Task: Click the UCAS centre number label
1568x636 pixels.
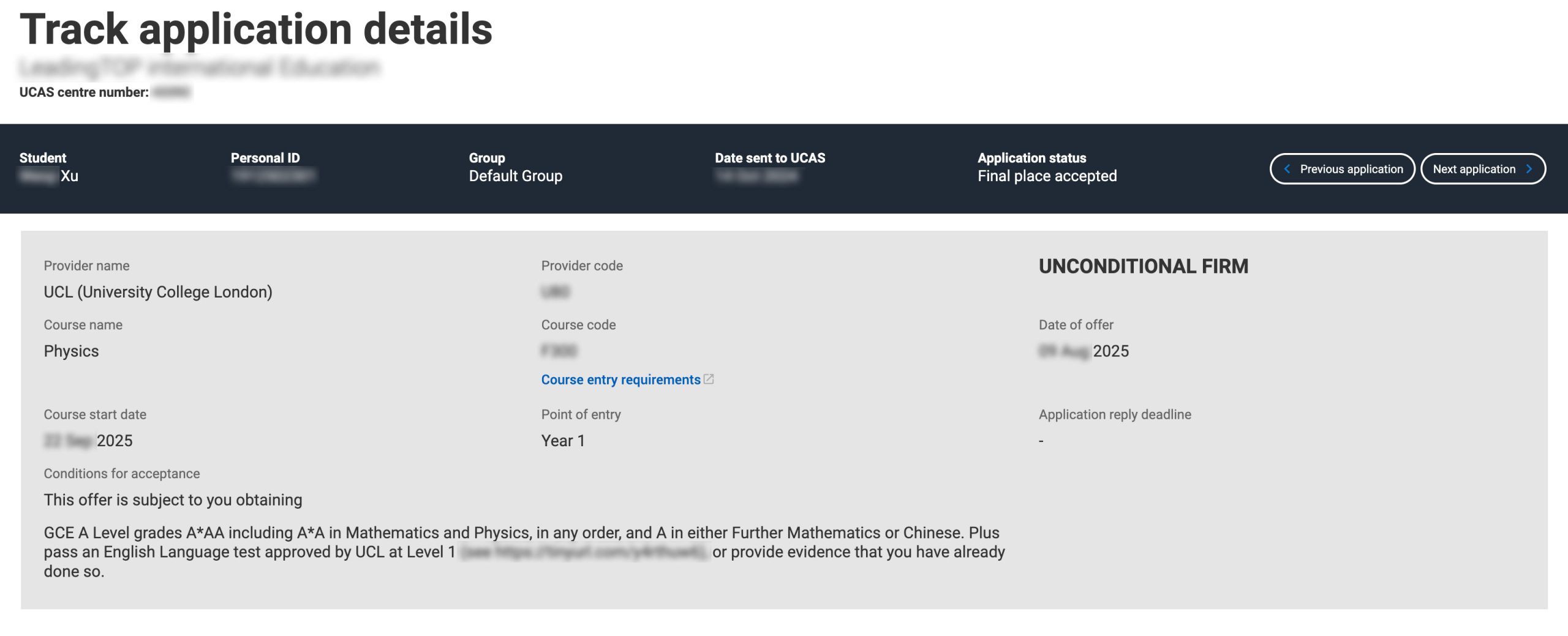Action: pos(84,92)
